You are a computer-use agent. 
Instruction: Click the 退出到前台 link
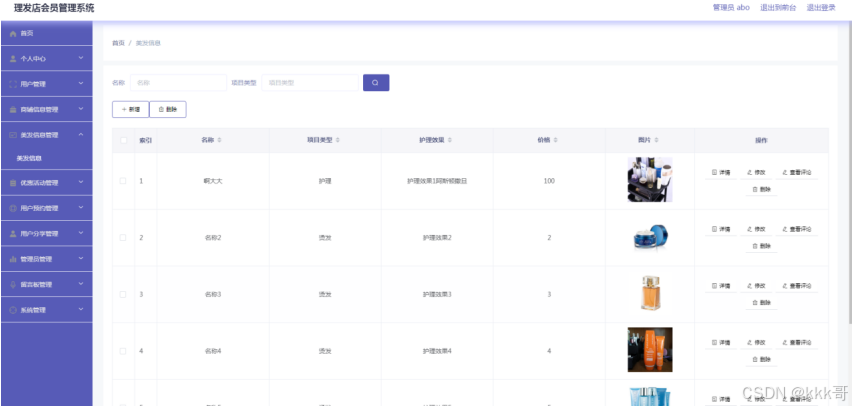pos(778,8)
